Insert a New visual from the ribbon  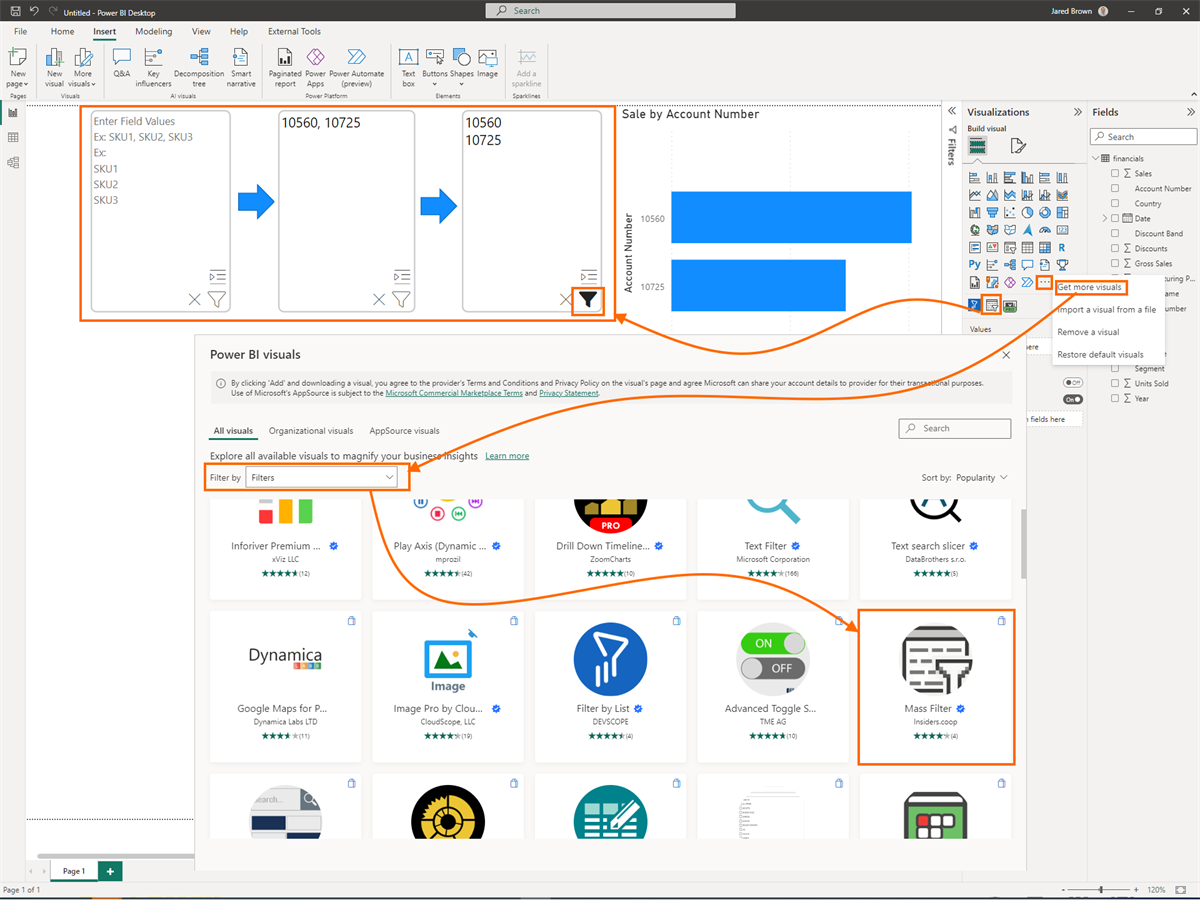54,67
